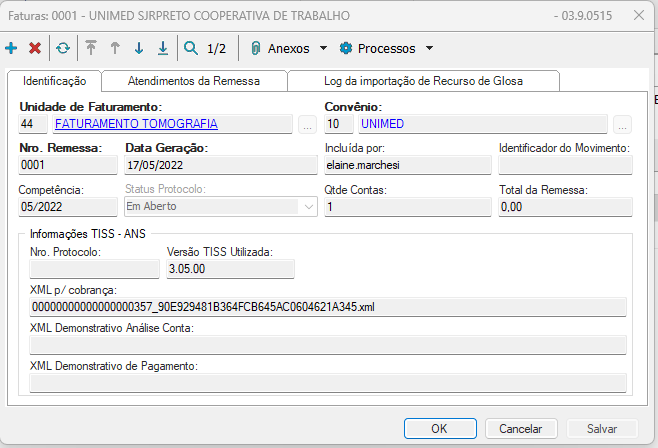Click the blue plus add record icon
658x448 pixels.
click(11, 48)
